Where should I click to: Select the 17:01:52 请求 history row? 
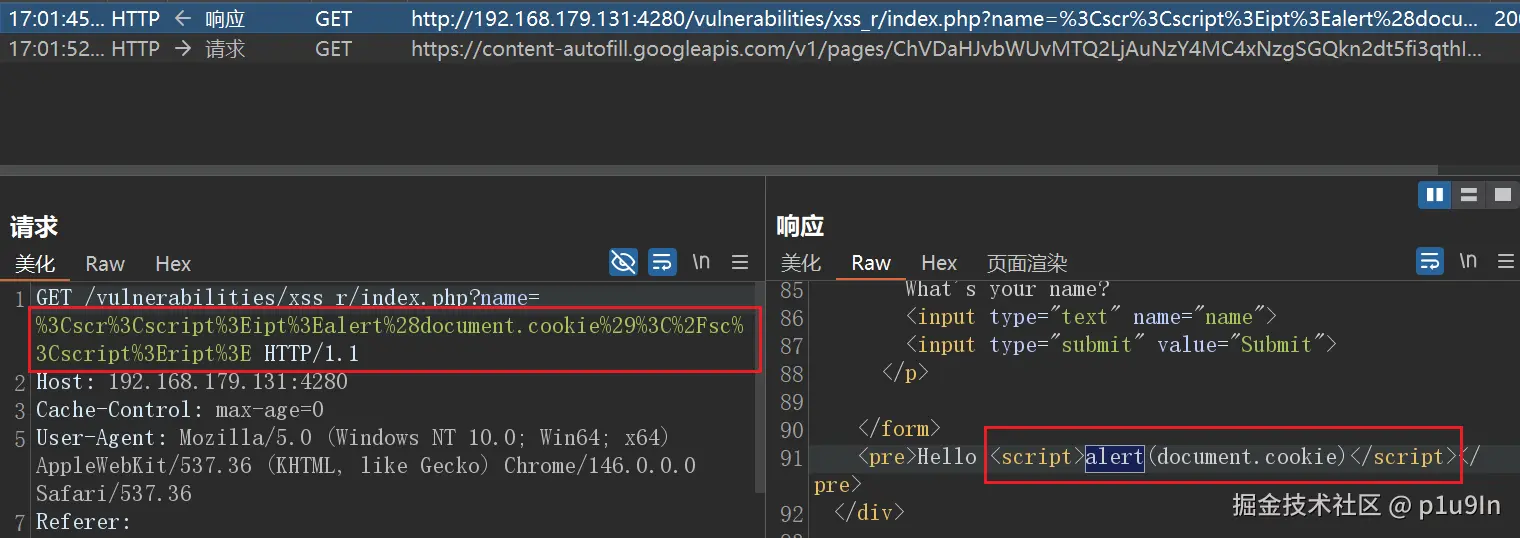760,48
